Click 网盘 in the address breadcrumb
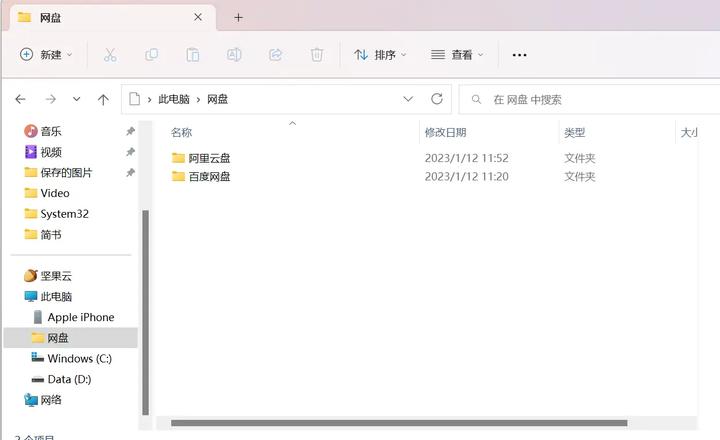Viewport: 720px width, 440px height. (x=217, y=99)
